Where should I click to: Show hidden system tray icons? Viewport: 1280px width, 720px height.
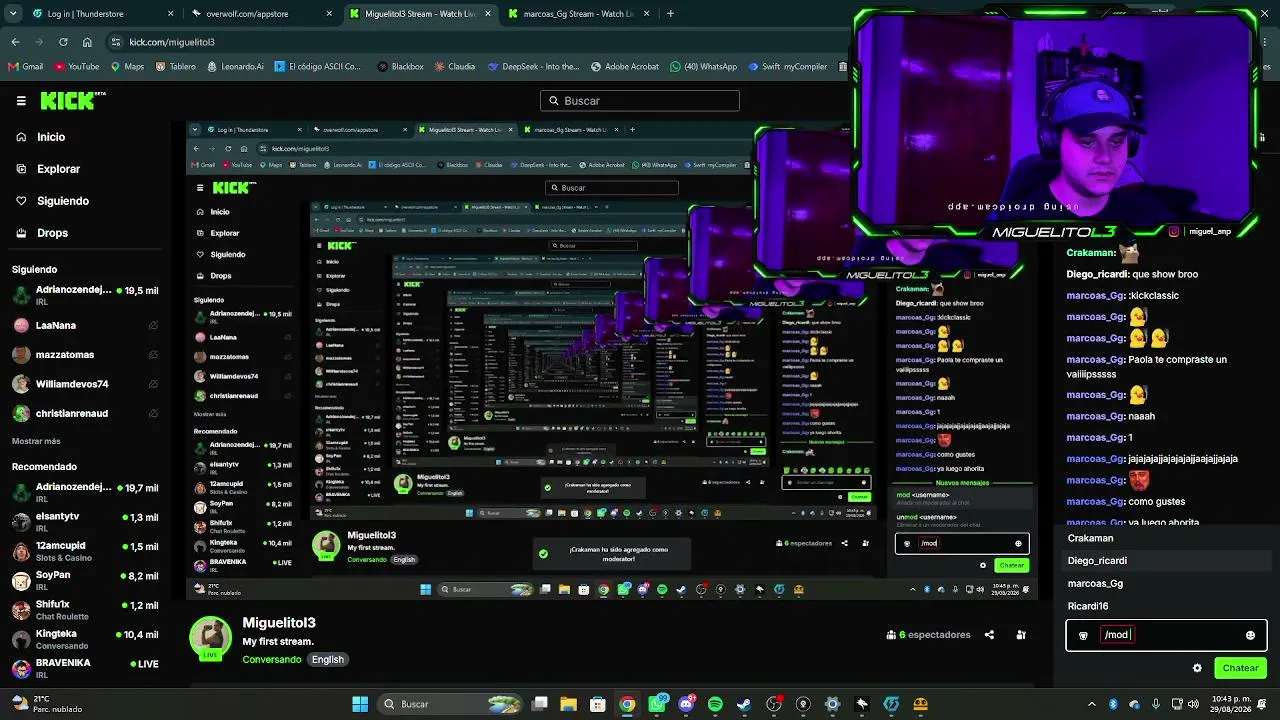coord(1092,704)
